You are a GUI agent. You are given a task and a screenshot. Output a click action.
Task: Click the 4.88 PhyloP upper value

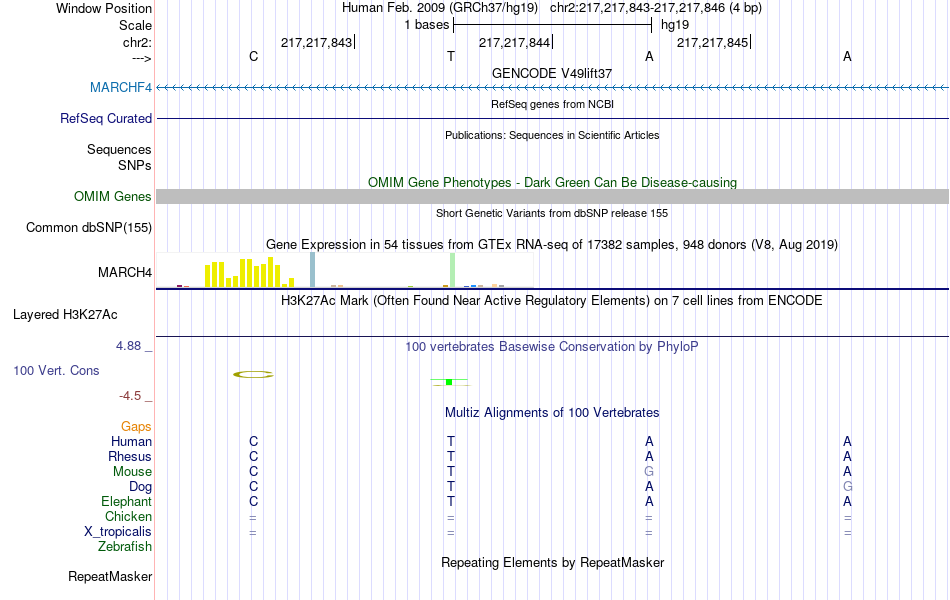coord(128,346)
